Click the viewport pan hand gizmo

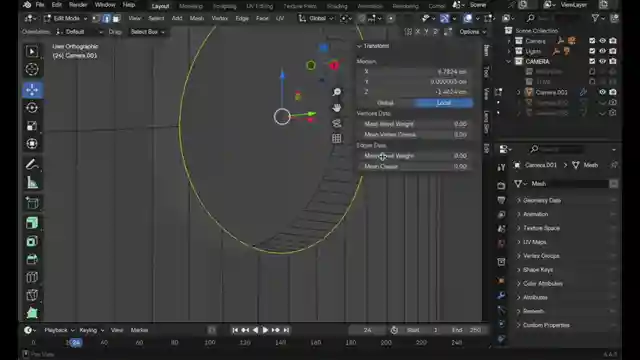[x=336, y=108]
